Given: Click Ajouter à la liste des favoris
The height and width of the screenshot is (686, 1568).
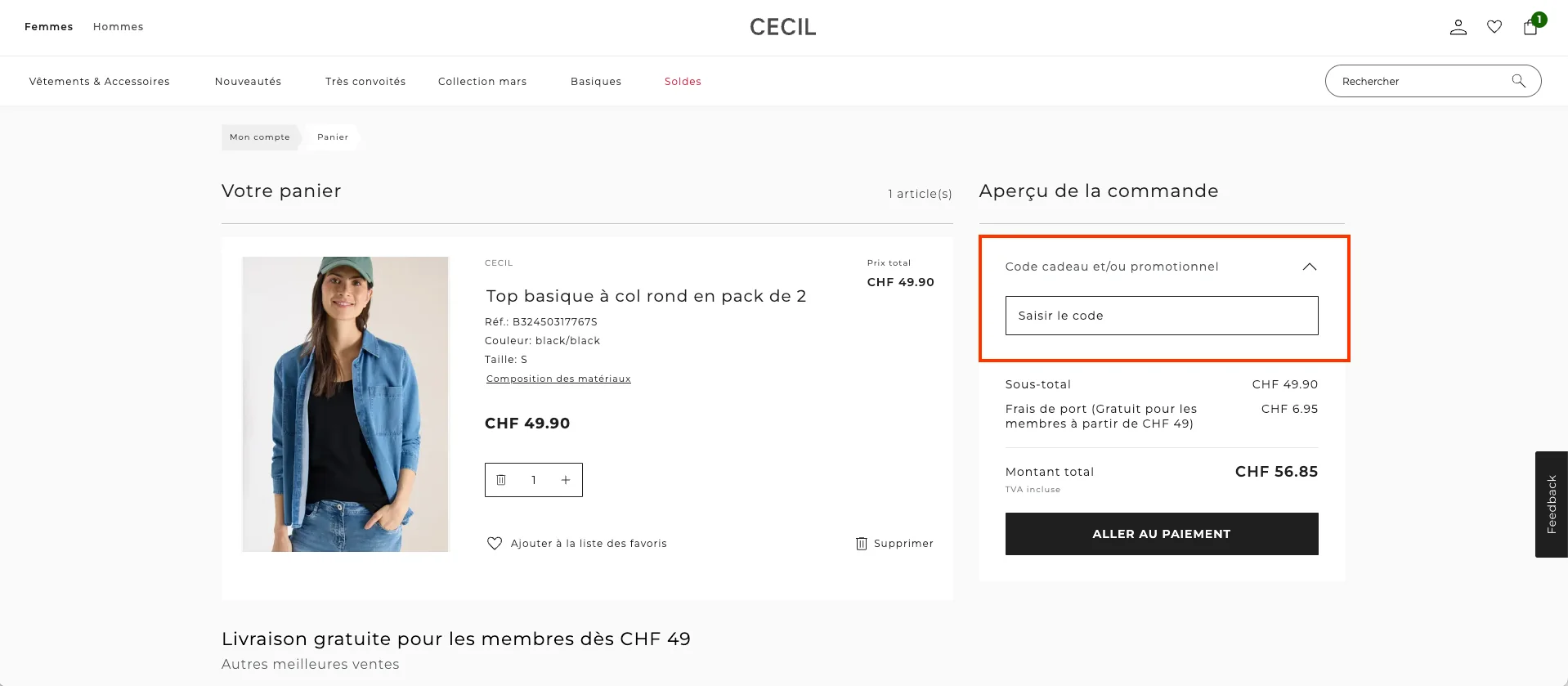Looking at the screenshot, I should [x=589, y=543].
